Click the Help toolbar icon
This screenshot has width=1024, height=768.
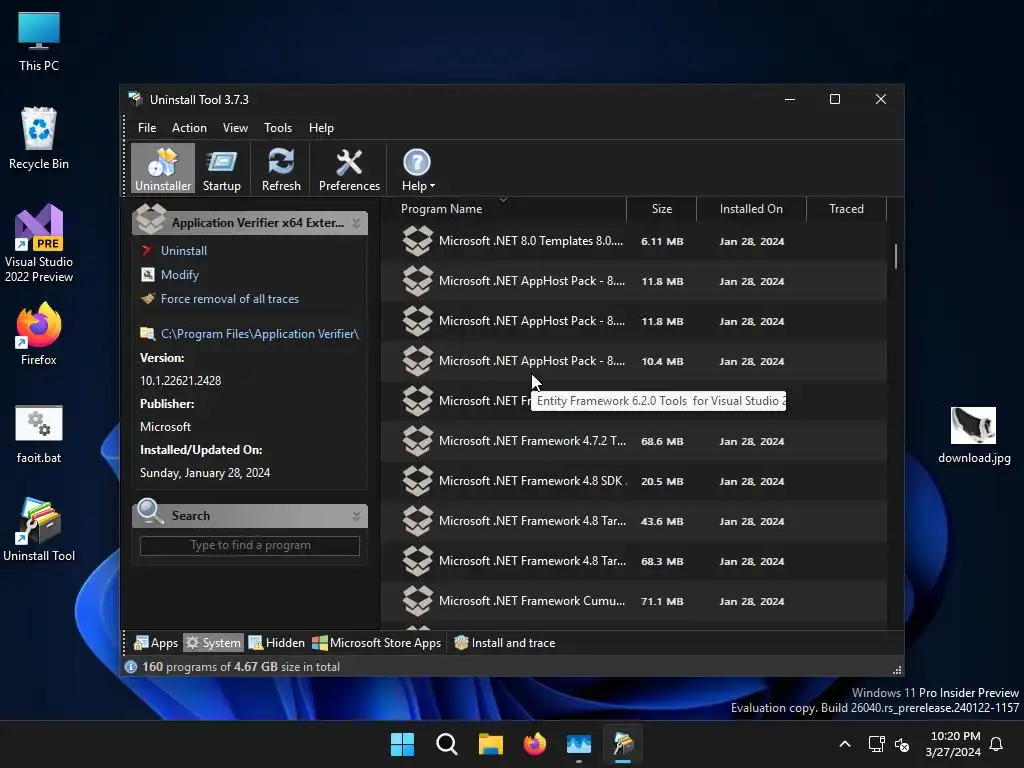pos(416,163)
